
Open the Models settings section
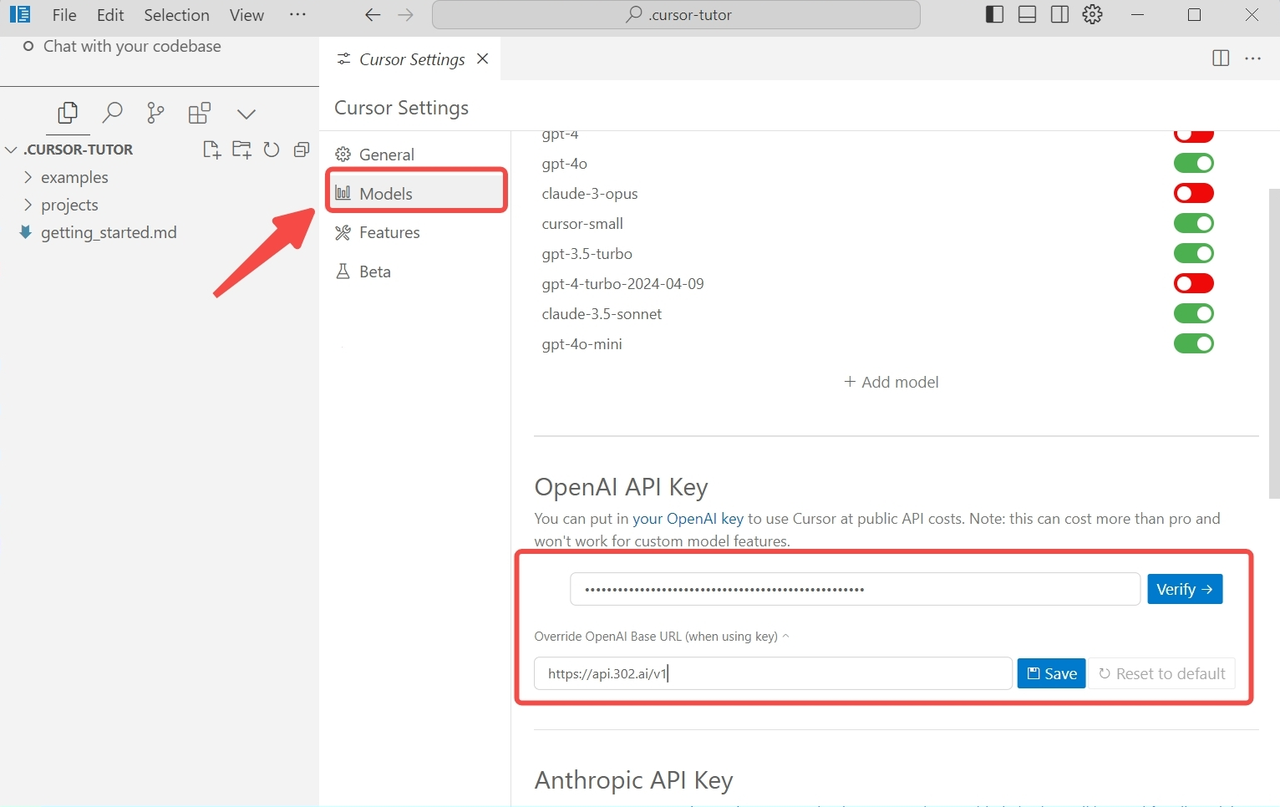[x=417, y=193]
